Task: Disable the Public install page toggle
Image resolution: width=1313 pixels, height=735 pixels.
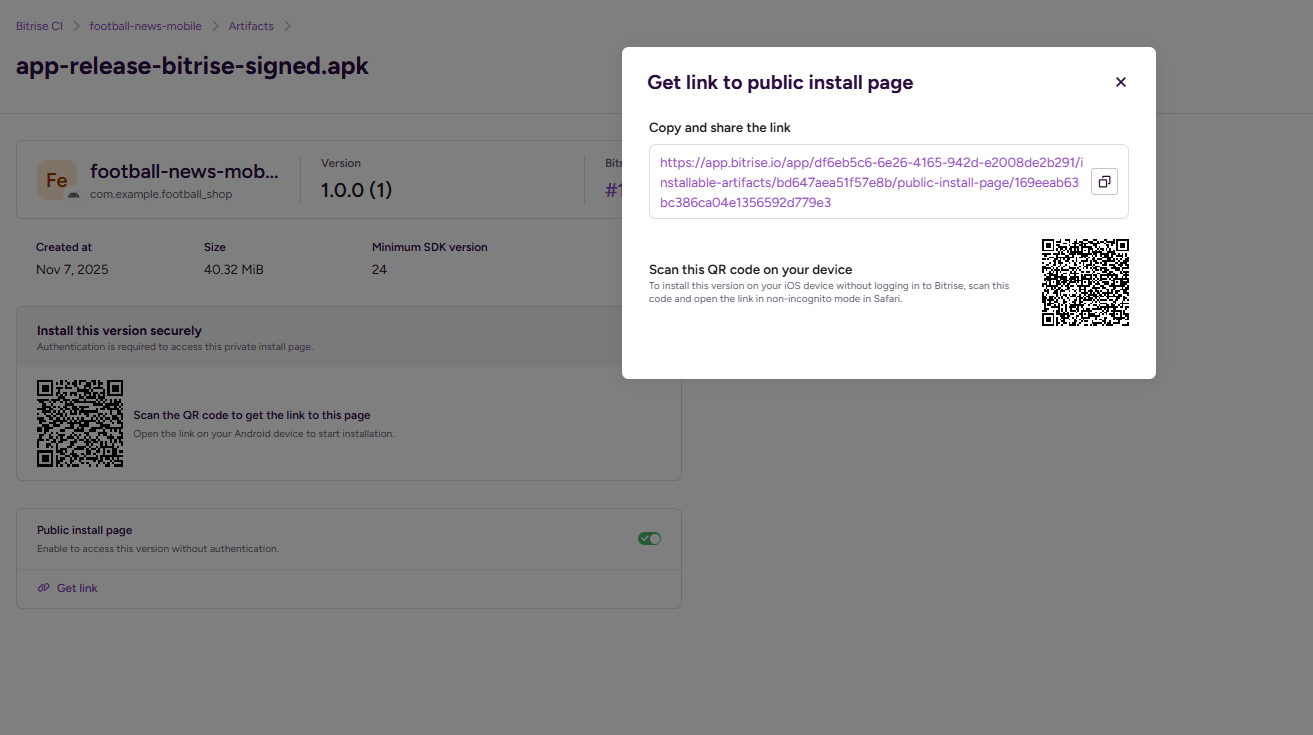Action: pyautogui.click(x=649, y=539)
